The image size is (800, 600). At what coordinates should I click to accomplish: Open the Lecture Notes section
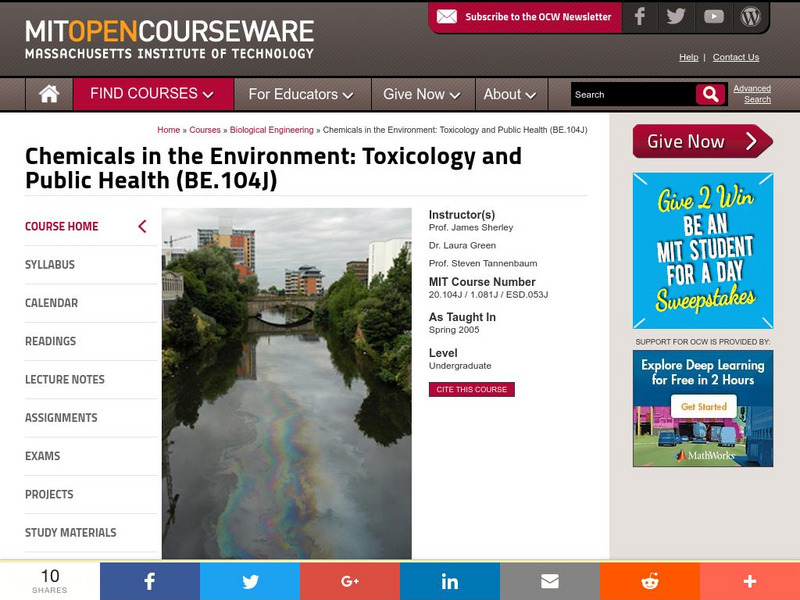coord(65,379)
